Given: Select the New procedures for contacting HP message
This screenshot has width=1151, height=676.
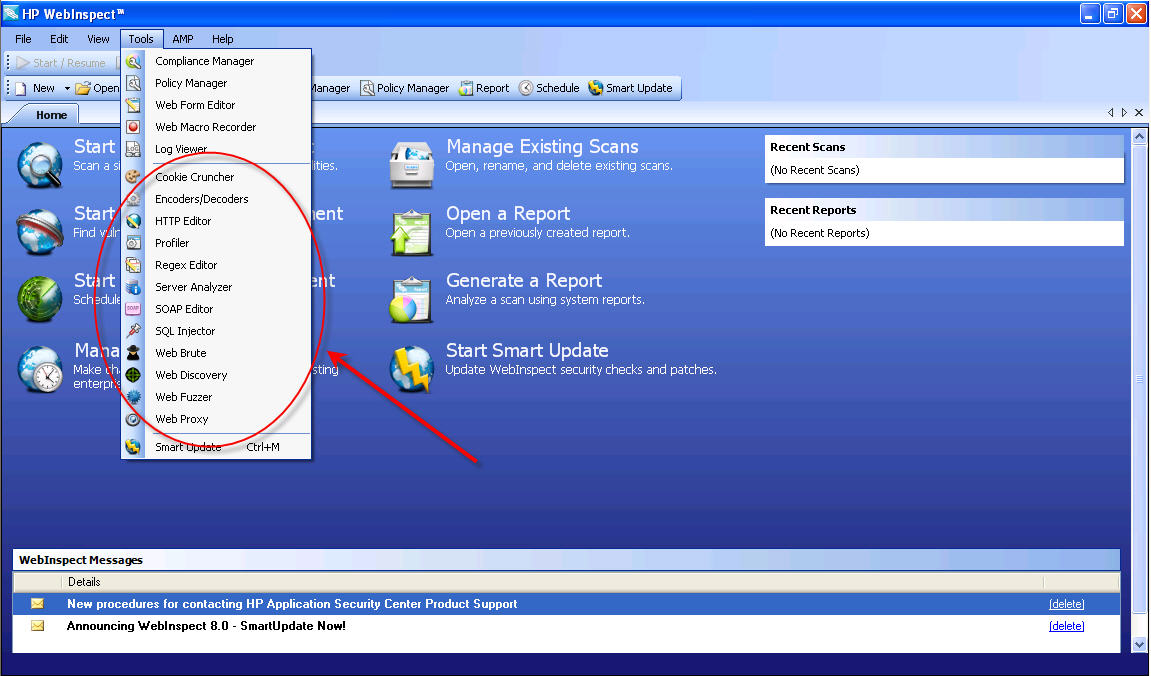Looking at the screenshot, I should tap(566, 604).
